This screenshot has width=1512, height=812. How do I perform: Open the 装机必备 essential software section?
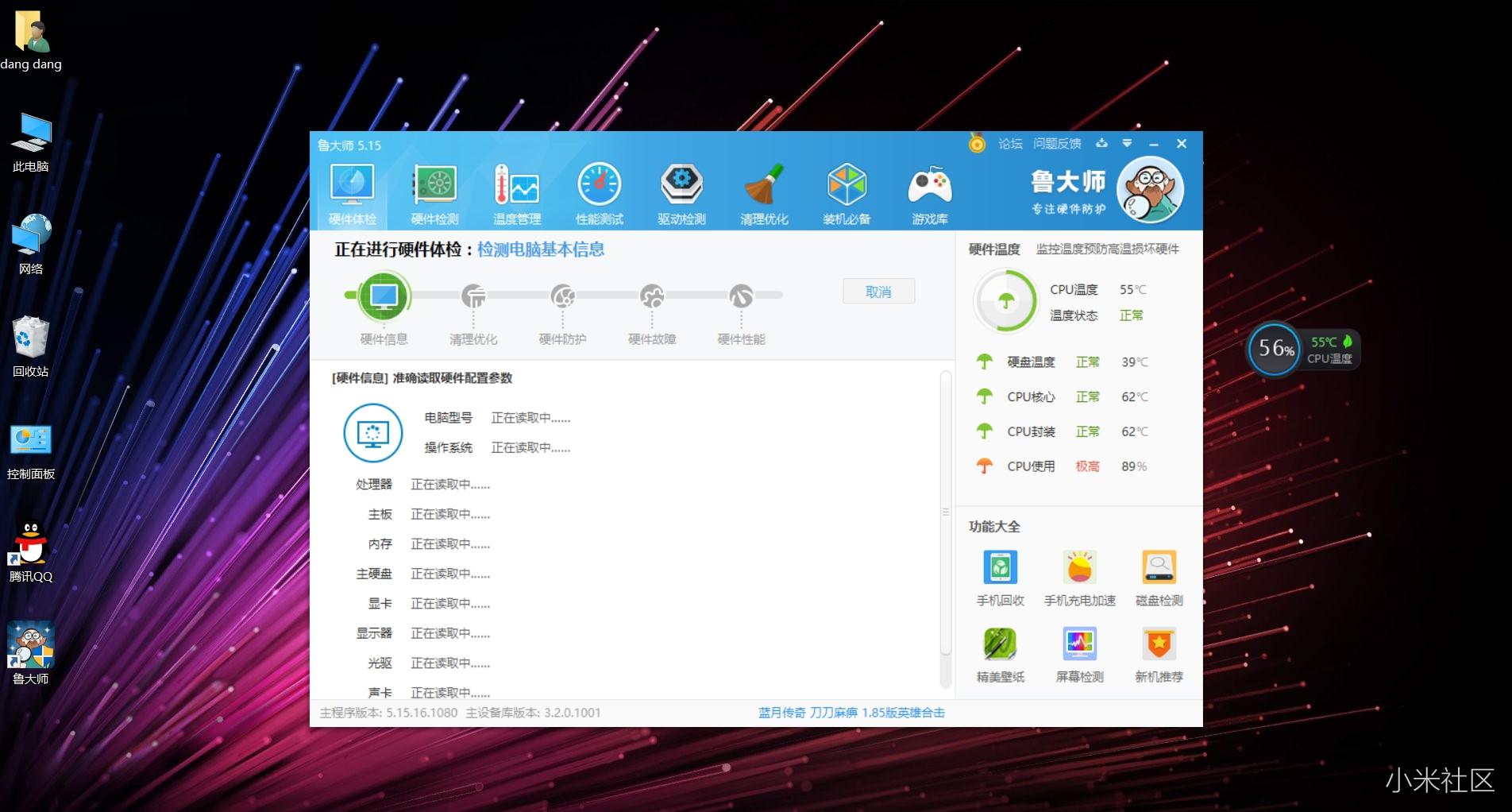[x=847, y=191]
